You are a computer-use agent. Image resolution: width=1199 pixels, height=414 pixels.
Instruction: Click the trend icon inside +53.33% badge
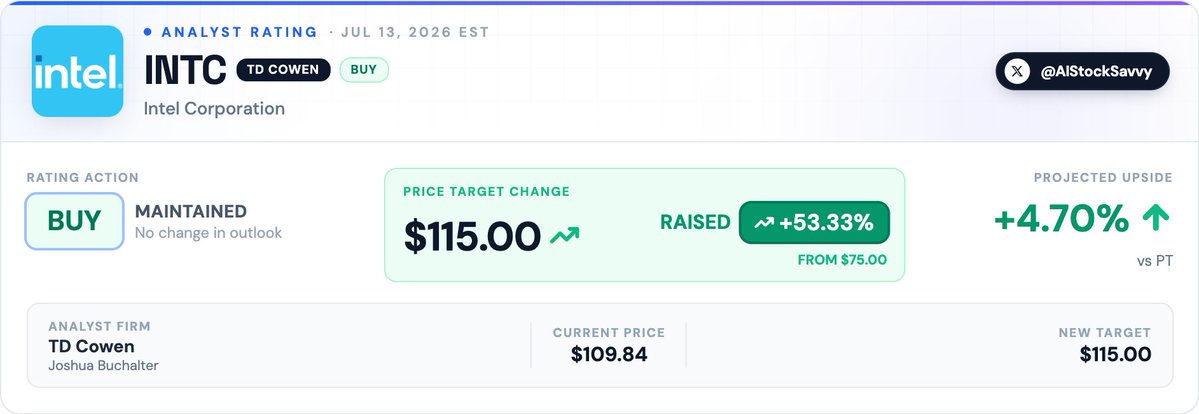[764, 223]
